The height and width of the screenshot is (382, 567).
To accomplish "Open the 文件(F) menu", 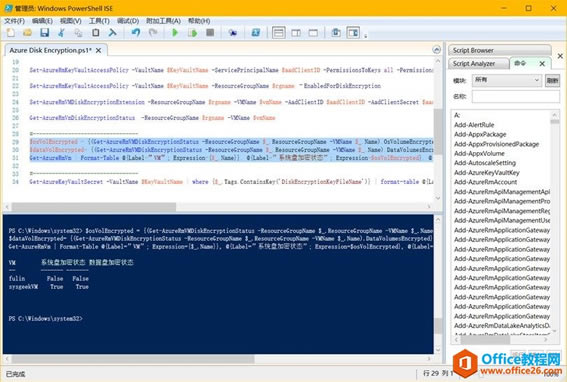I will (x=14, y=21).
